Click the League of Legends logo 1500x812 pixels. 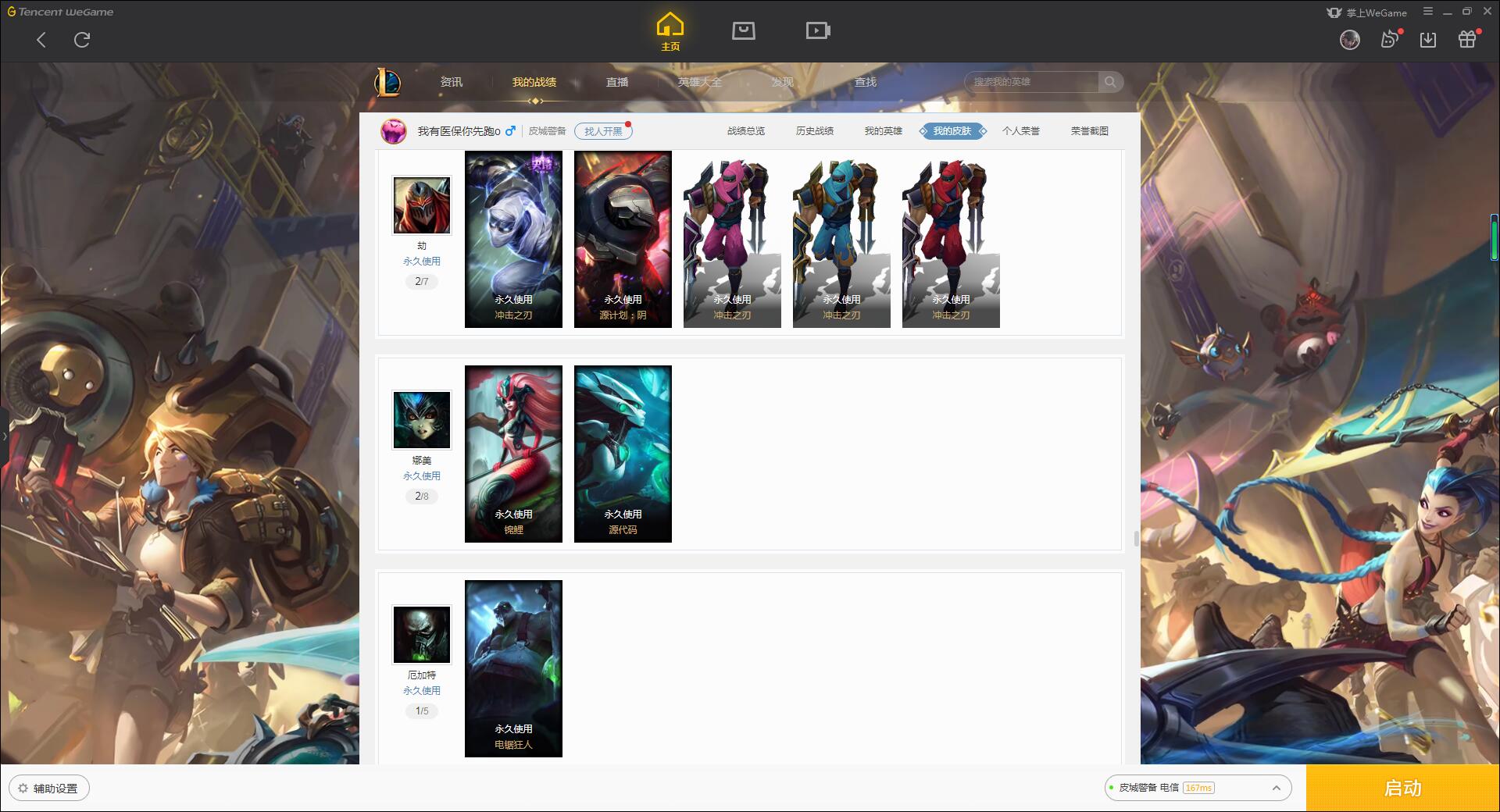[x=388, y=82]
